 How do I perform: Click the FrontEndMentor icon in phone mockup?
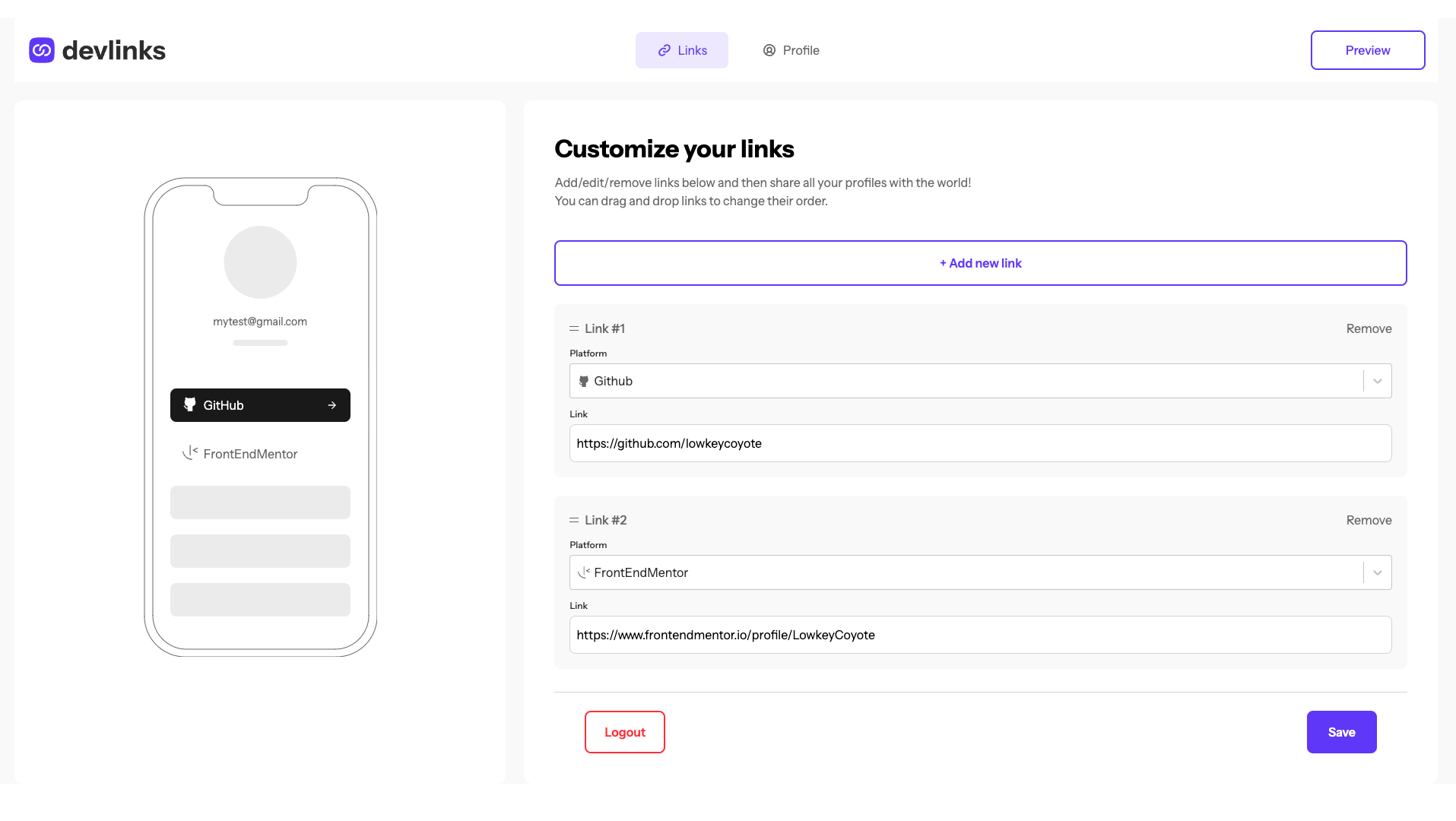[190, 453]
